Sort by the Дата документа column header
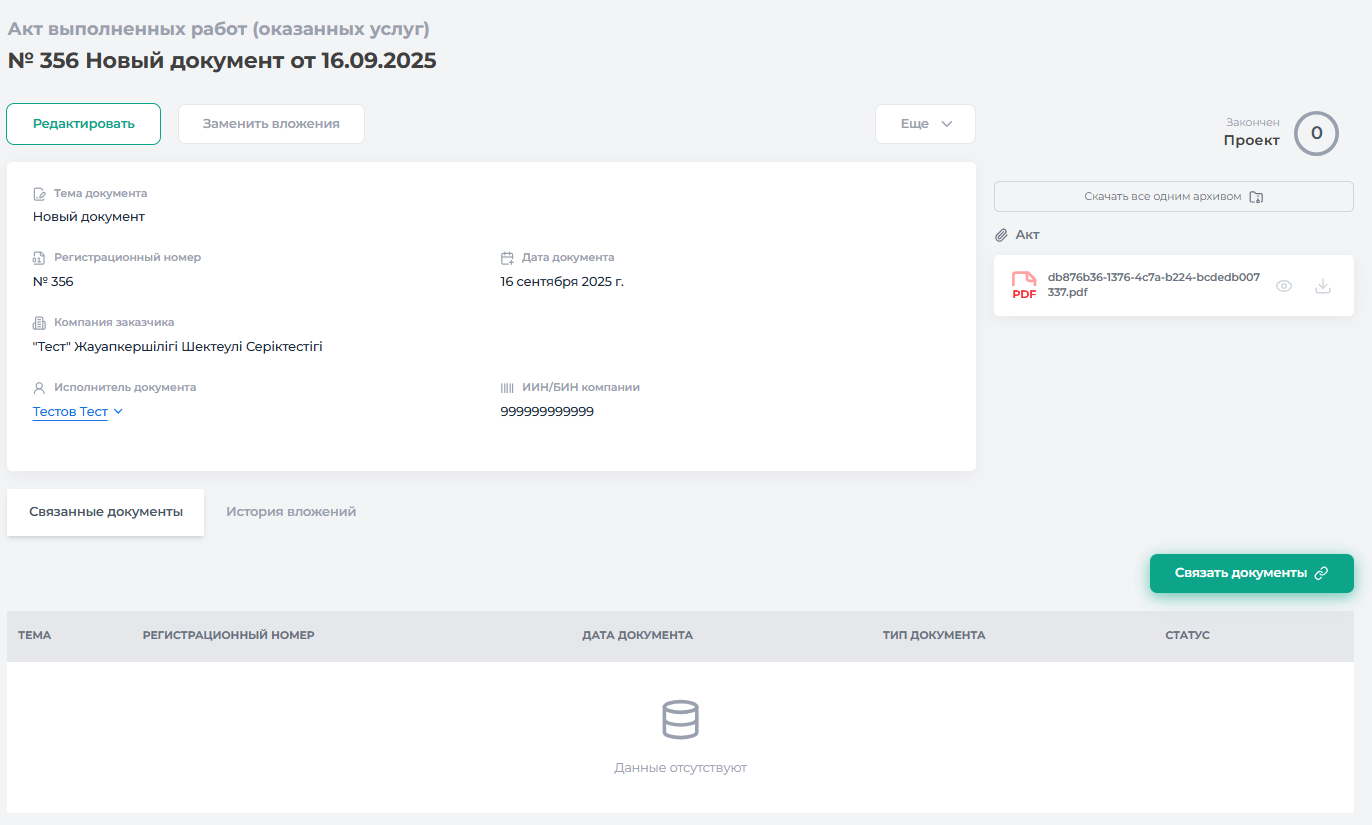The width and height of the screenshot is (1372, 825). 637,636
